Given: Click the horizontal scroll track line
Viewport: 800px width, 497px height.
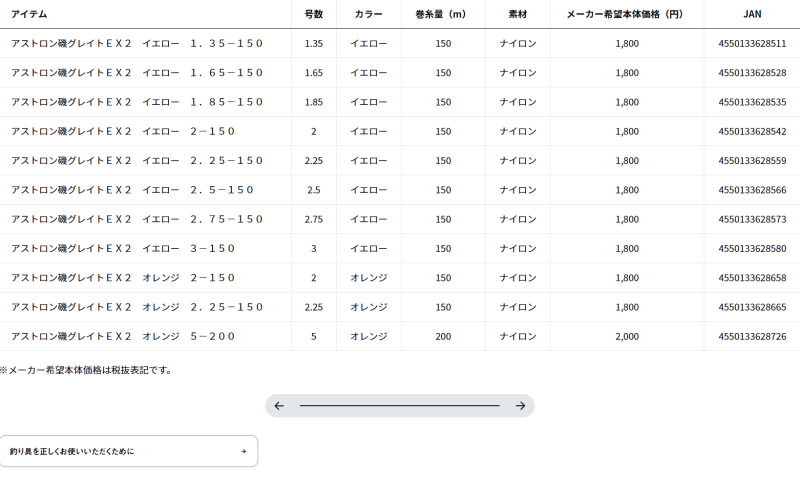Looking at the screenshot, I should click(x=399, y=406).
